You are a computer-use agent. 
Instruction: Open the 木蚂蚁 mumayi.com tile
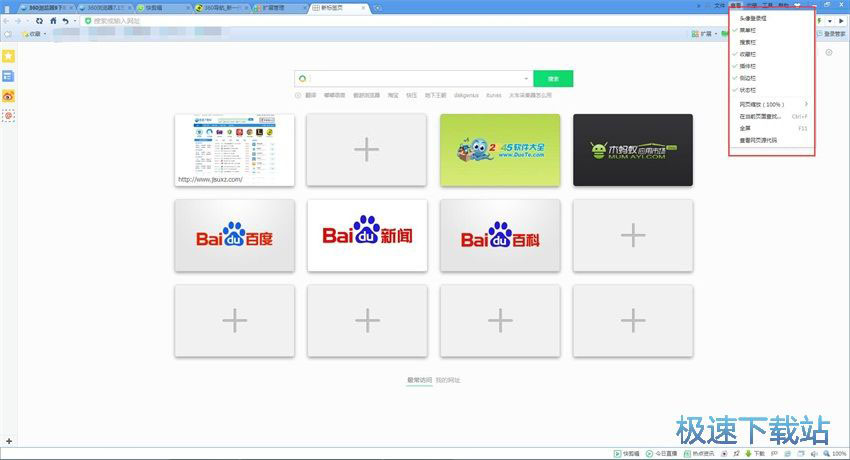coord(633,150)
